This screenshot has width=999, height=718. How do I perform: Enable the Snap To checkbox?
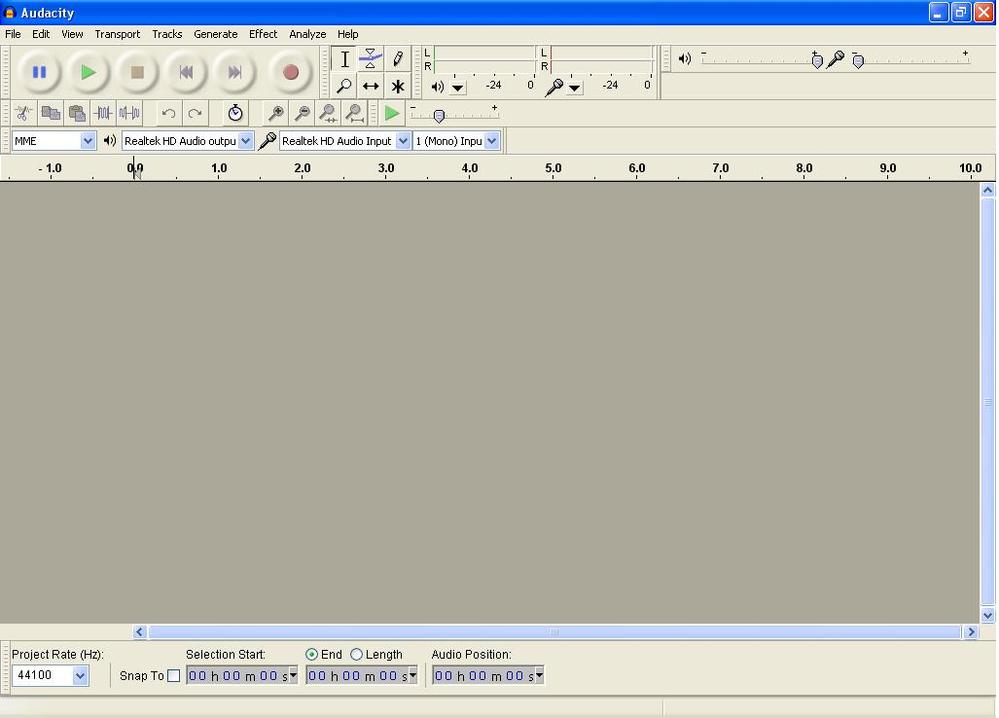pos(173,675)
